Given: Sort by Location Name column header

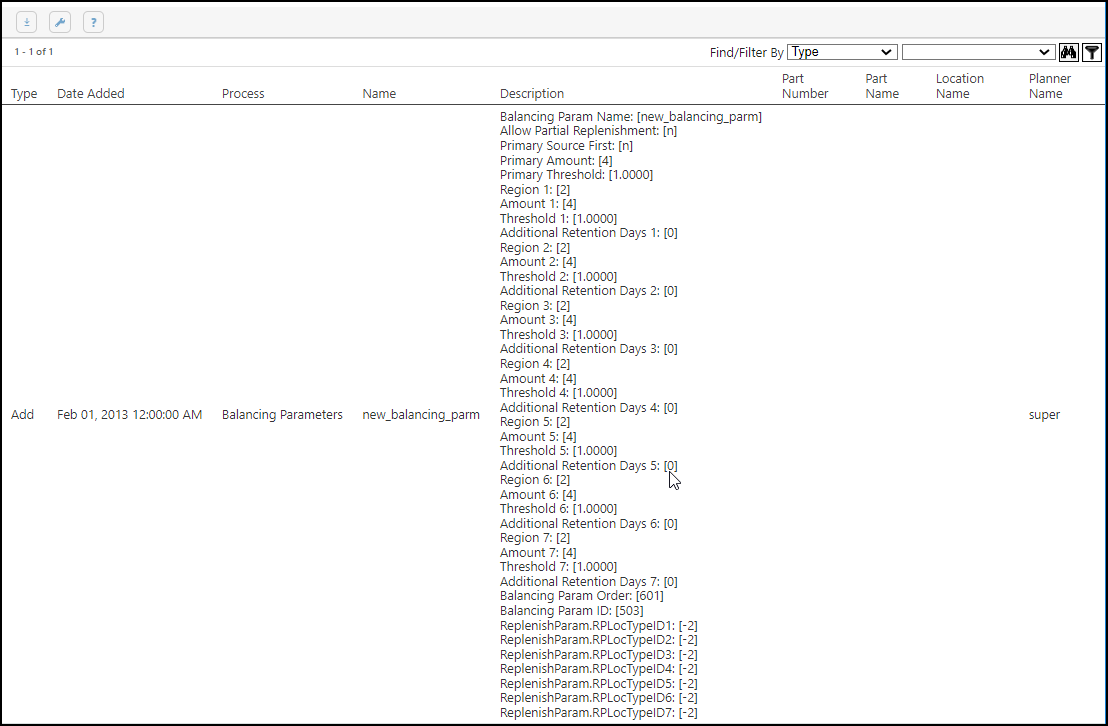Looking at the screenshot, I should [960, 86].
